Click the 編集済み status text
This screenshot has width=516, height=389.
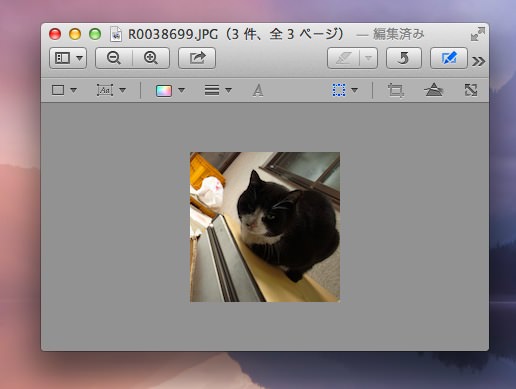398,34
